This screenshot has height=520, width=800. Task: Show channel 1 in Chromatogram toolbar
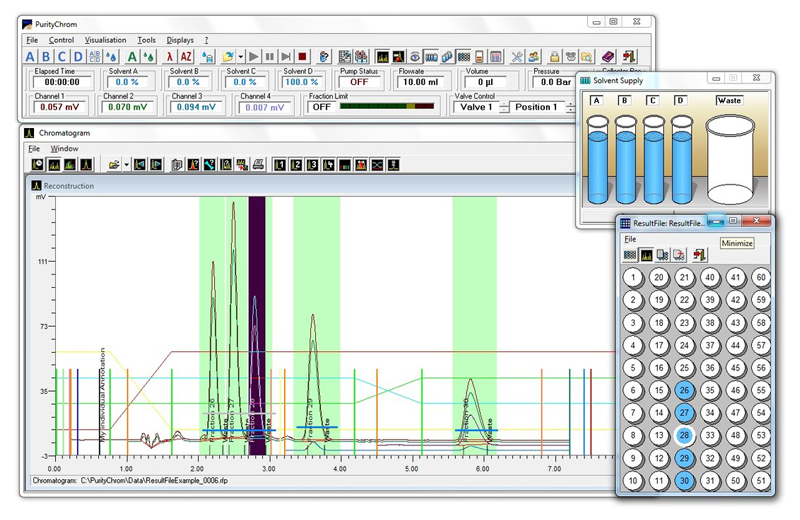coord(280,164)
